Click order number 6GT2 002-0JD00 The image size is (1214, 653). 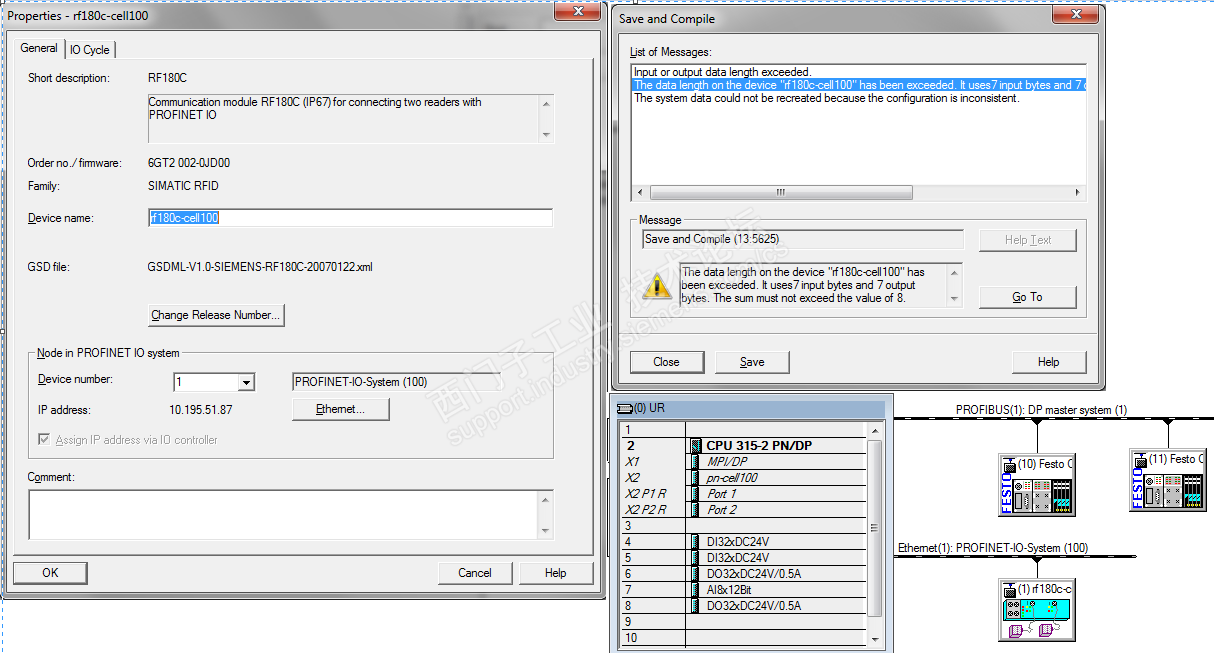(x=188, y=163)
